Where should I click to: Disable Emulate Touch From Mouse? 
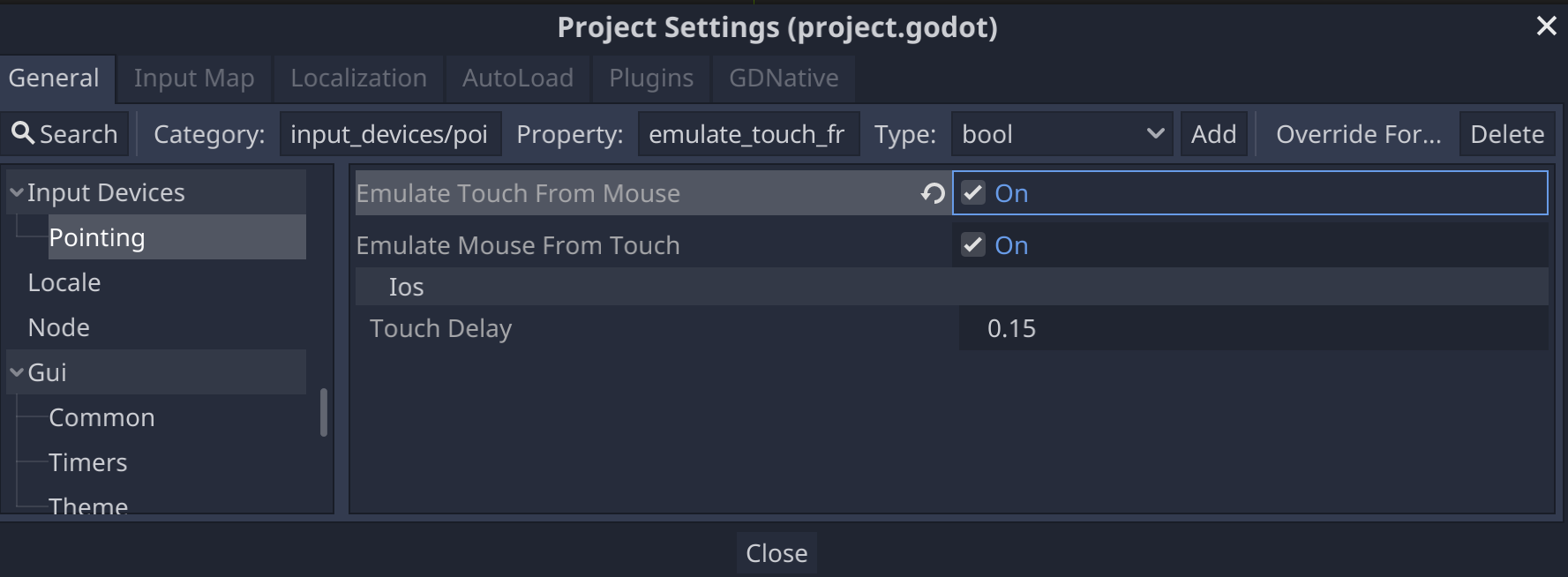click(972, 192)
